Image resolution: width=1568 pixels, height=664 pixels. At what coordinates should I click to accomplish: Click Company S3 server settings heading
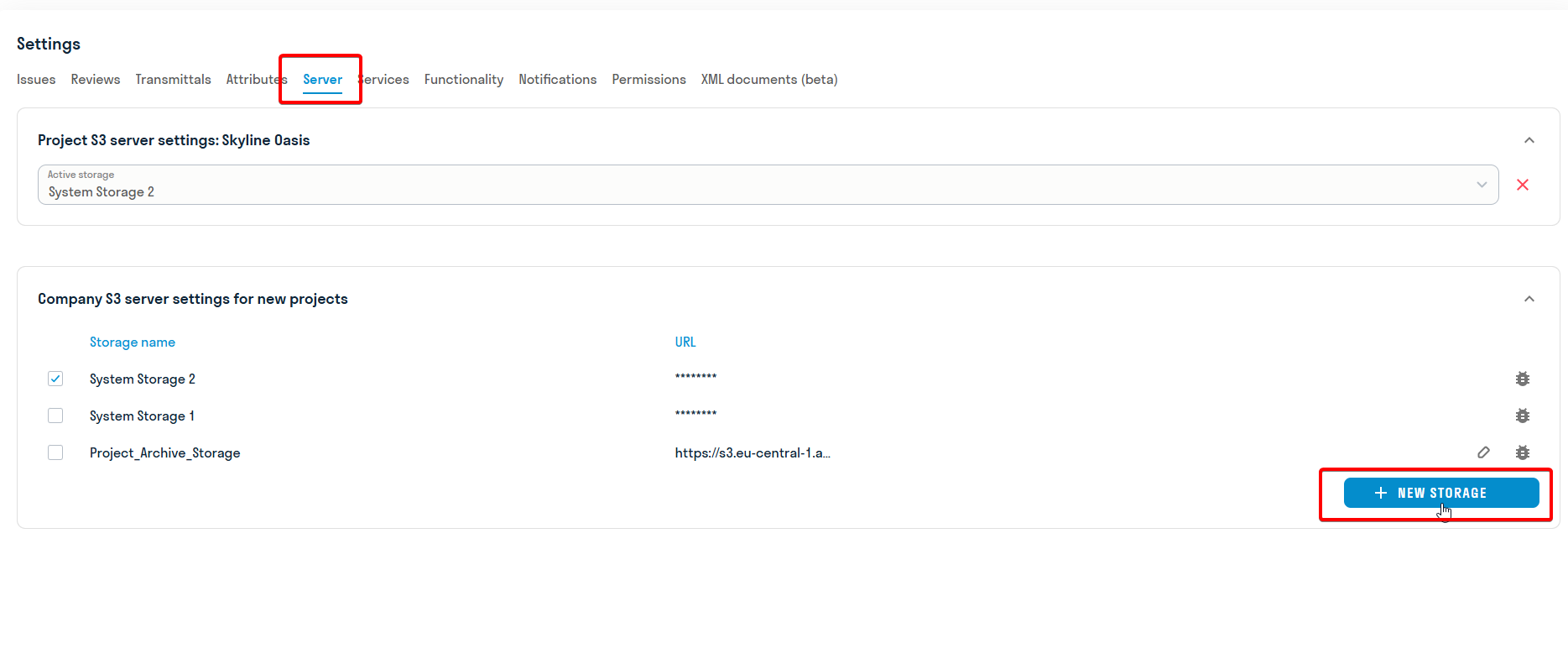click(x=193, y=299)
